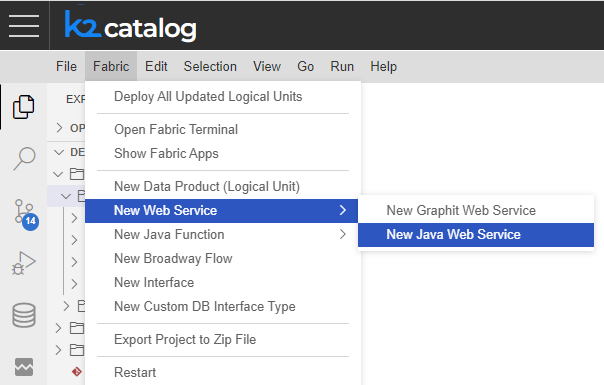This screenshot has width=604, height=385.
Task: Select the New Web Service entry
Action: [221, 210]
